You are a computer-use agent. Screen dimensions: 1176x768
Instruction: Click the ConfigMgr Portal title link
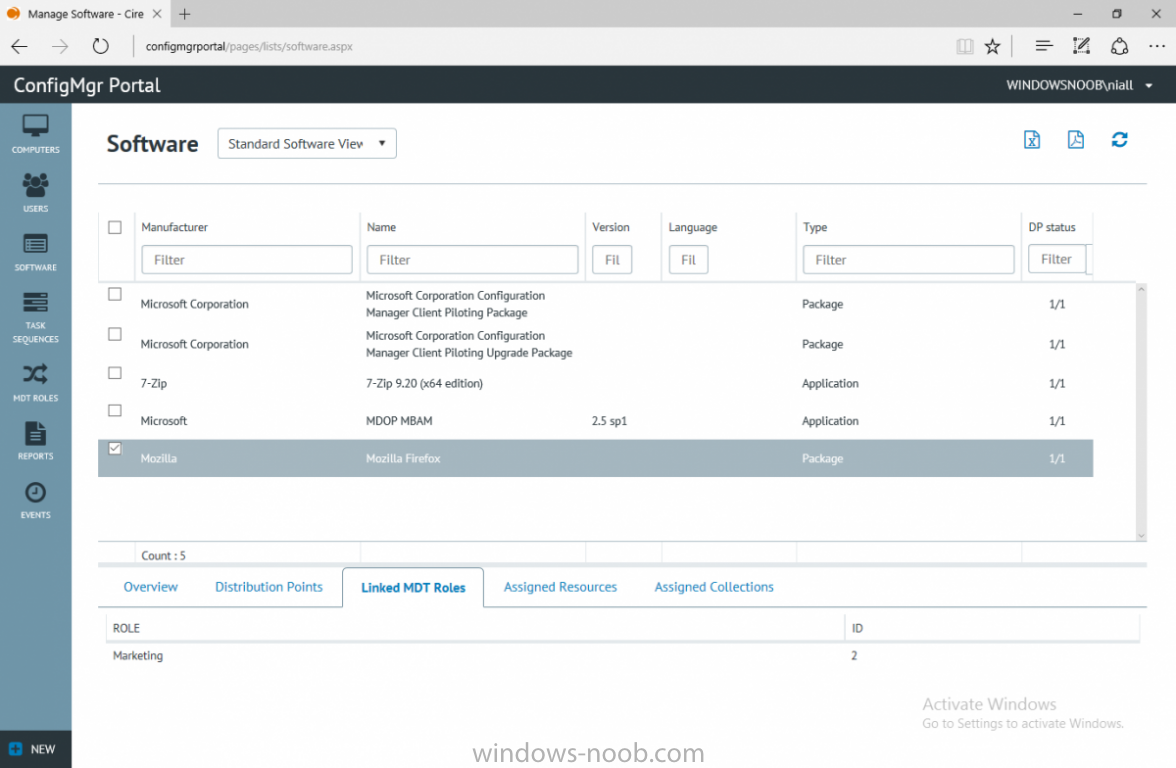coord(87,85)
